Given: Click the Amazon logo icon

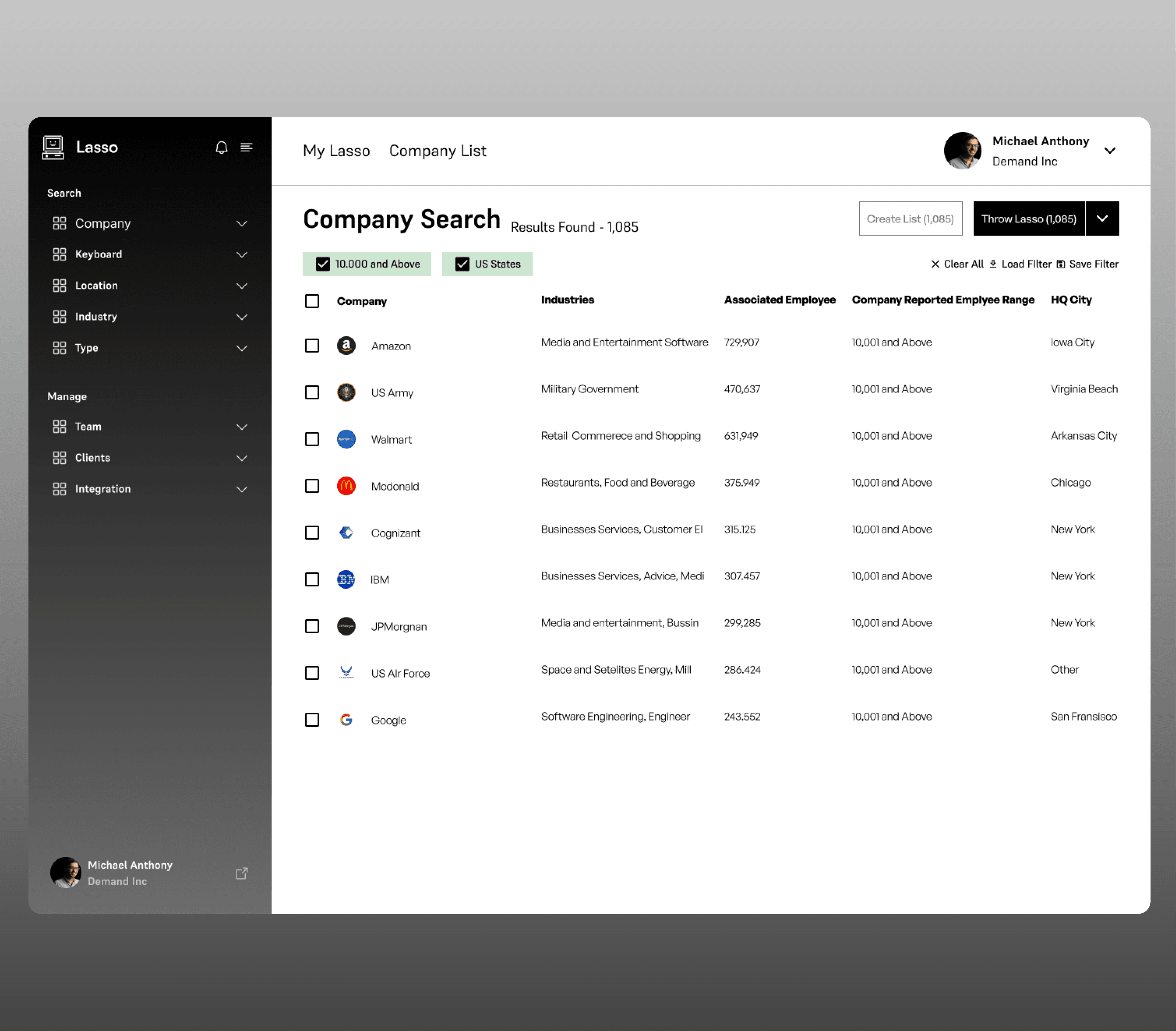Looking at the screenshot, I should 346,345.
